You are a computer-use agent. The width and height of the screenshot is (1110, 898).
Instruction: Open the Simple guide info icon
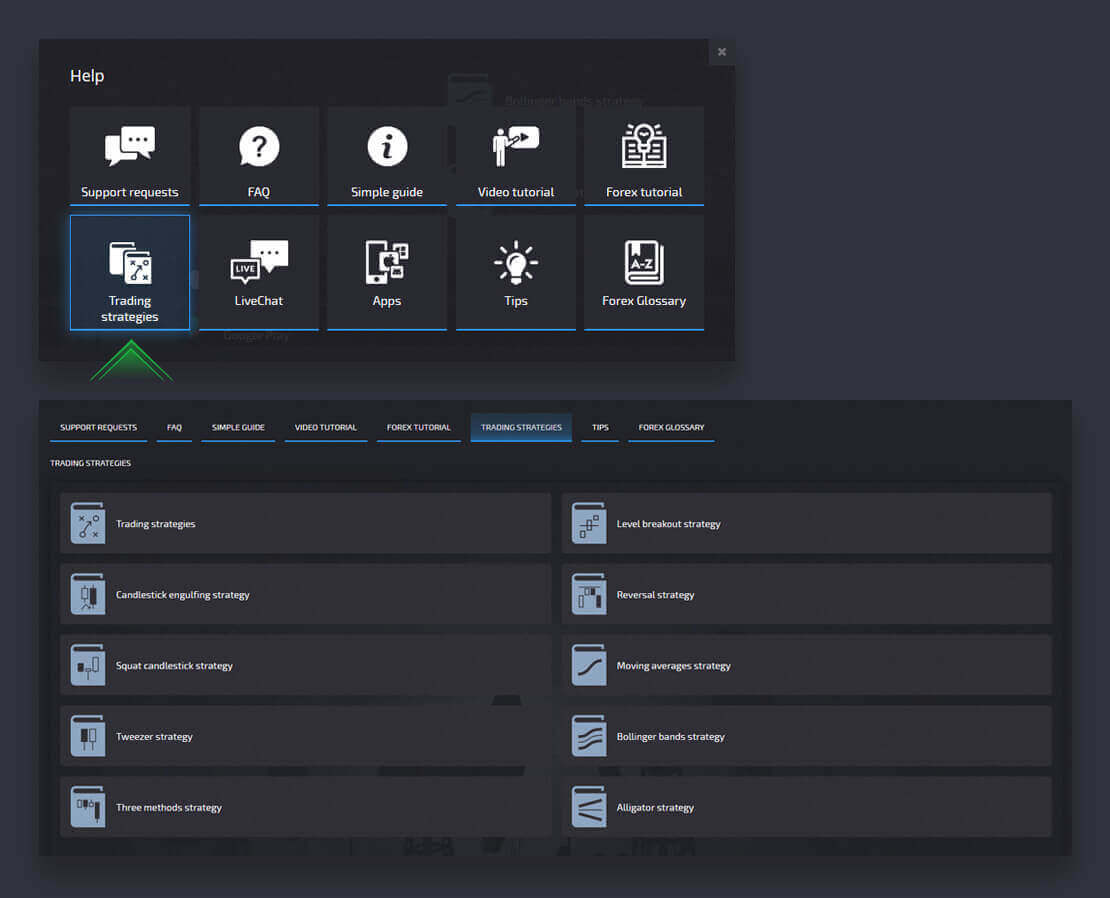387,146
